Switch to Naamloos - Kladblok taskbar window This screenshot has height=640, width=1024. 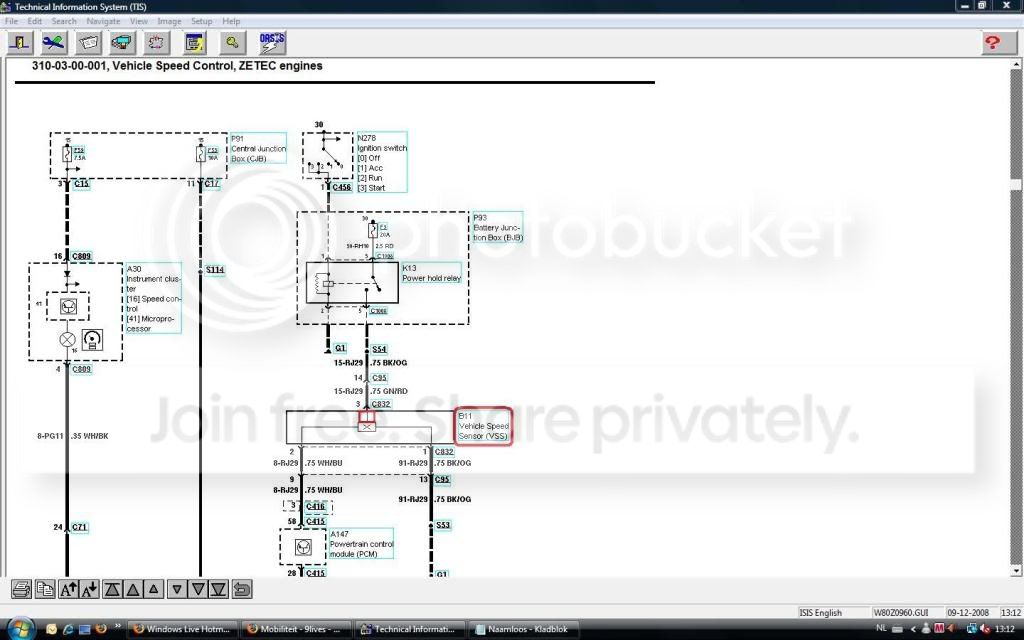coord(522,629)
